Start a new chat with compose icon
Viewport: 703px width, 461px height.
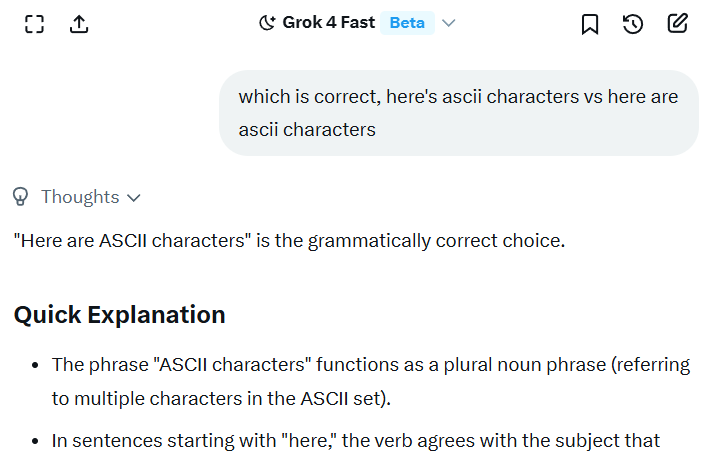coord(678,23)
